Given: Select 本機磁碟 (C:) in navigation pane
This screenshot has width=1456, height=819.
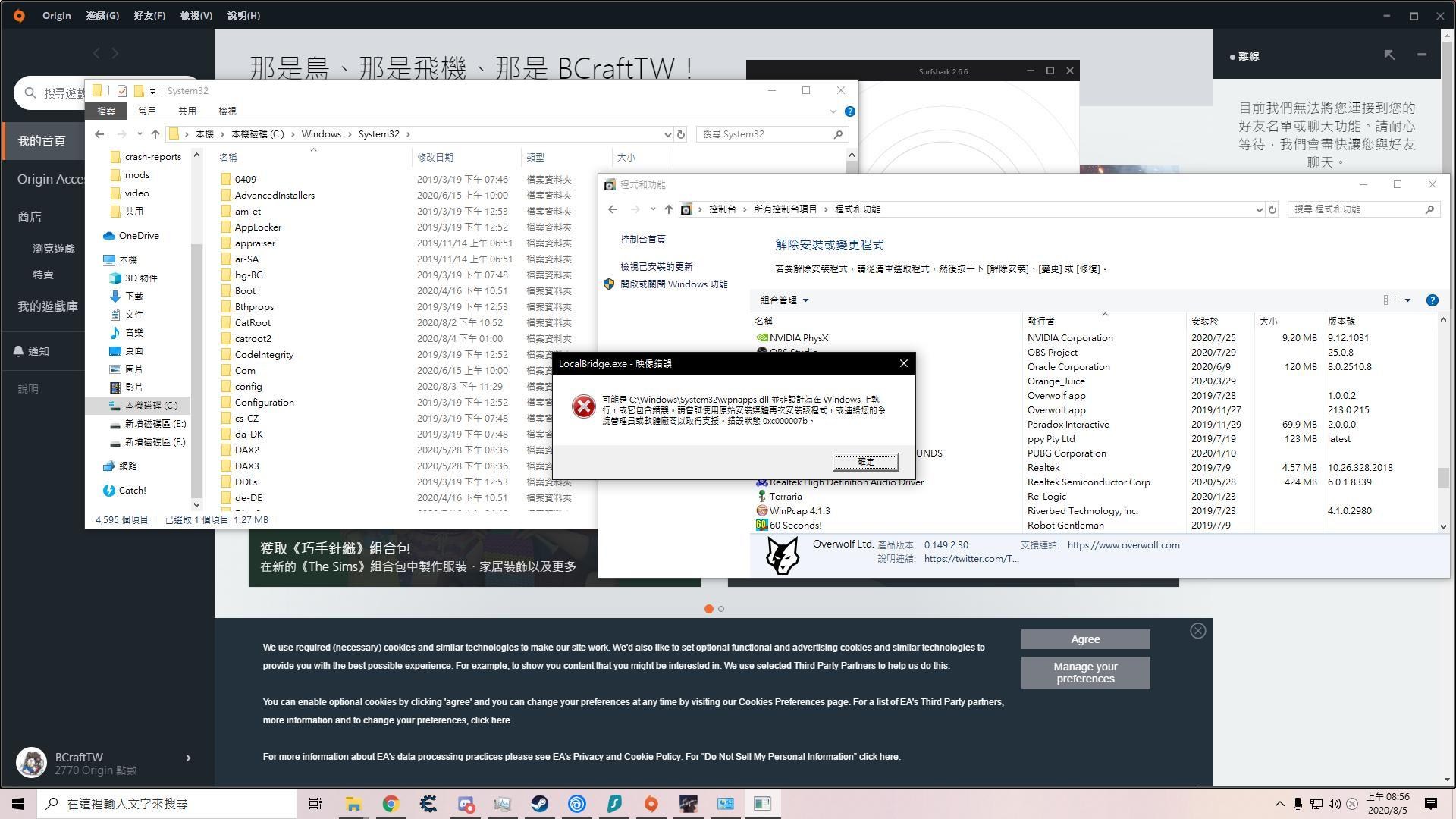Looking at the screenshot, I should pos(144,405).
